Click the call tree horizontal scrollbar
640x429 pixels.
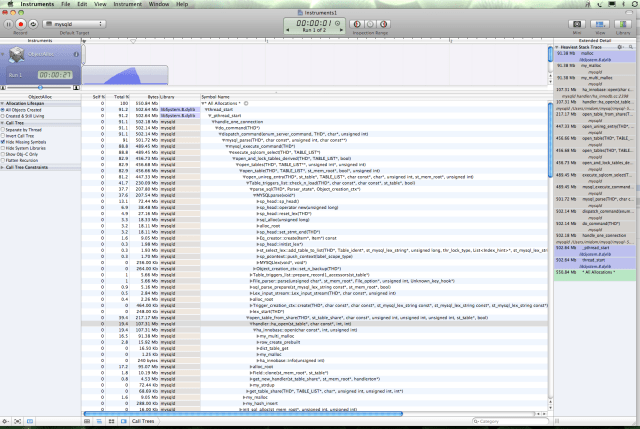click(x=243, y=414)
